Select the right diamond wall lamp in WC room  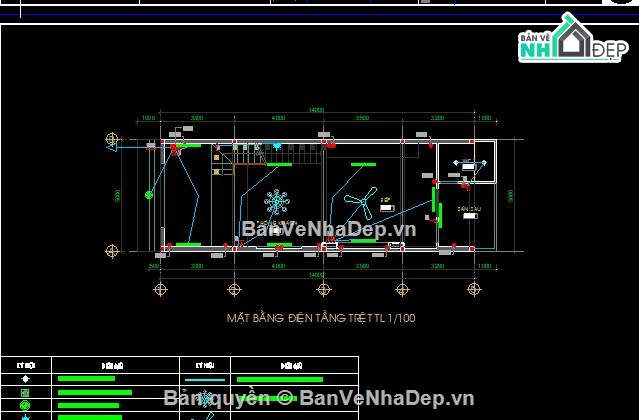[484, 163]
